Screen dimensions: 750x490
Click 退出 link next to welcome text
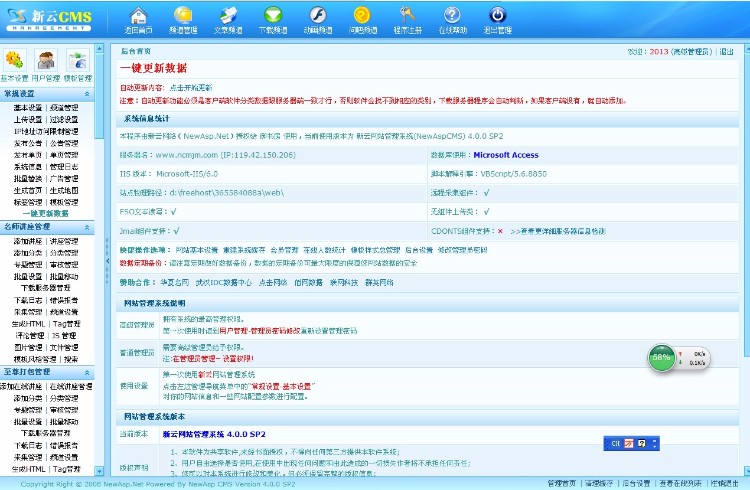tap(727, 51)
